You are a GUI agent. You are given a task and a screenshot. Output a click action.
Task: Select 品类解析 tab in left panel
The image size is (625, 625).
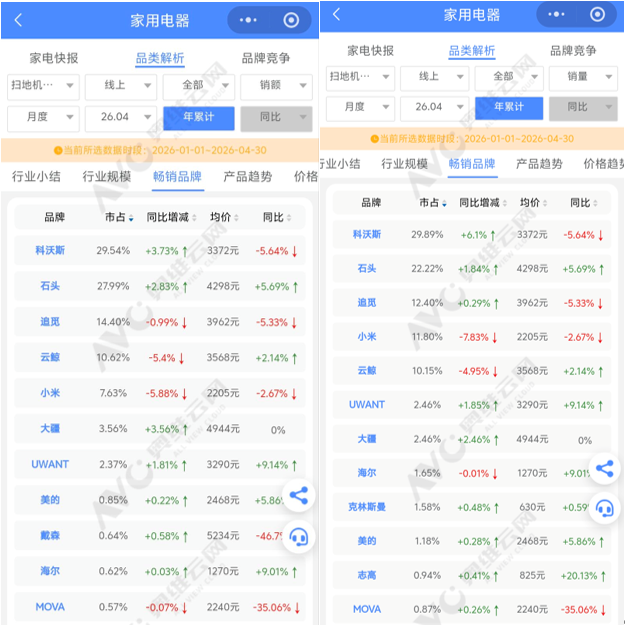tap(159, 58)
